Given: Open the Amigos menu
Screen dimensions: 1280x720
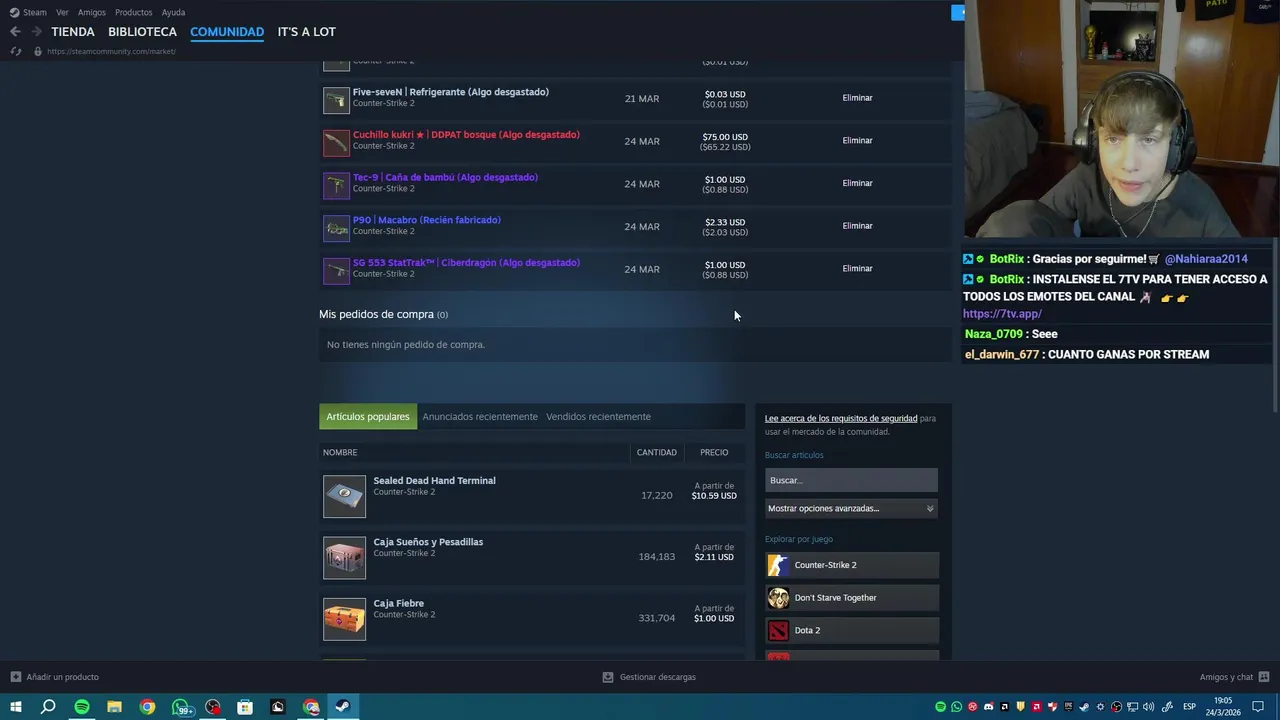Looking at the screenshot, I should click(x=92, y=12).
